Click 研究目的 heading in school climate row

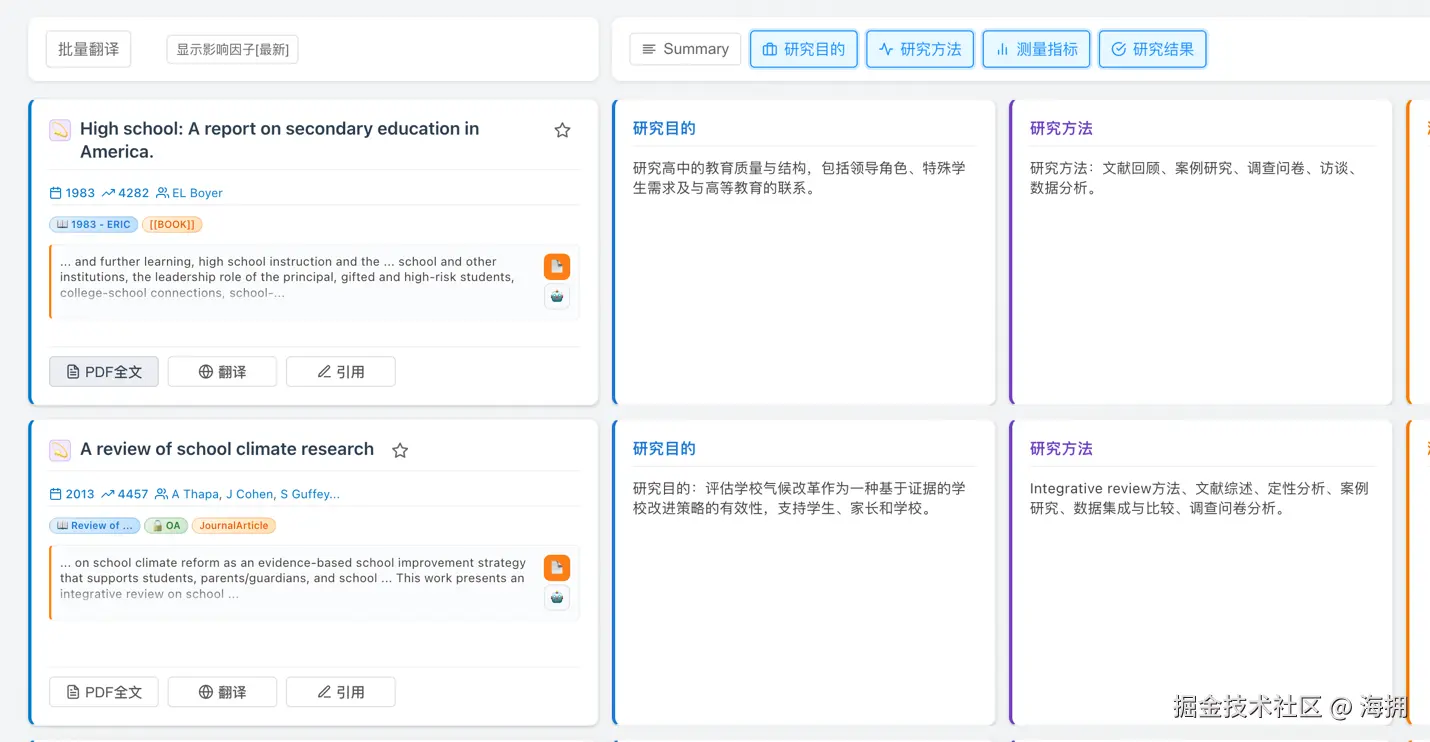click(664, 449)
